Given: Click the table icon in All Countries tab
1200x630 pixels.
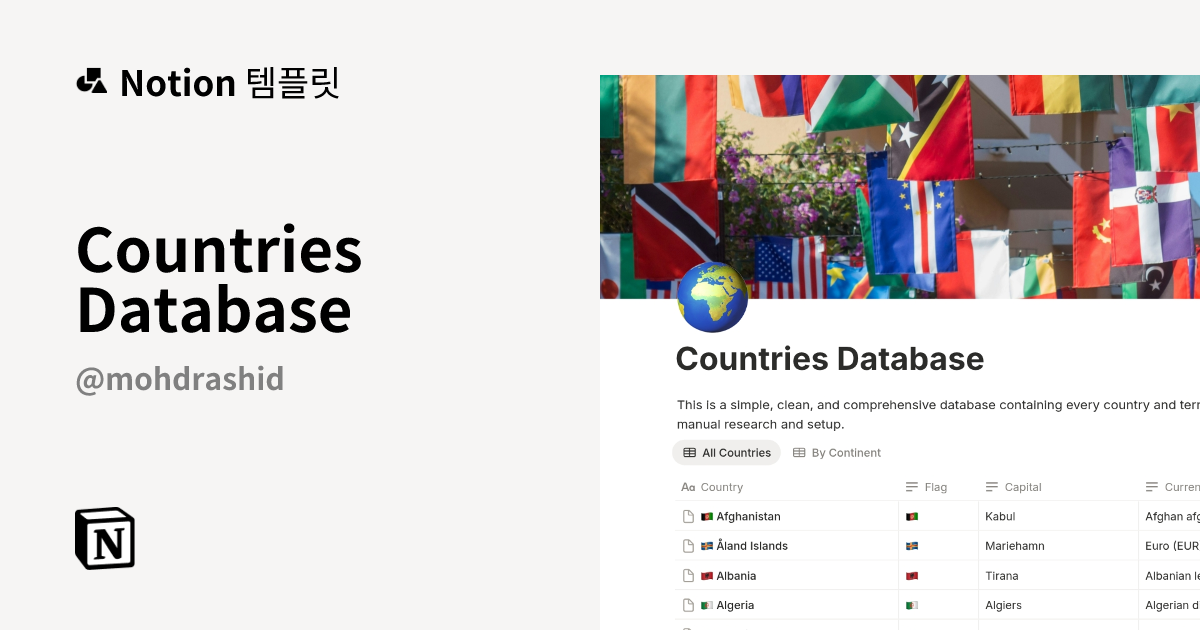Looking at the screenshot, I should tap(689, 453).
